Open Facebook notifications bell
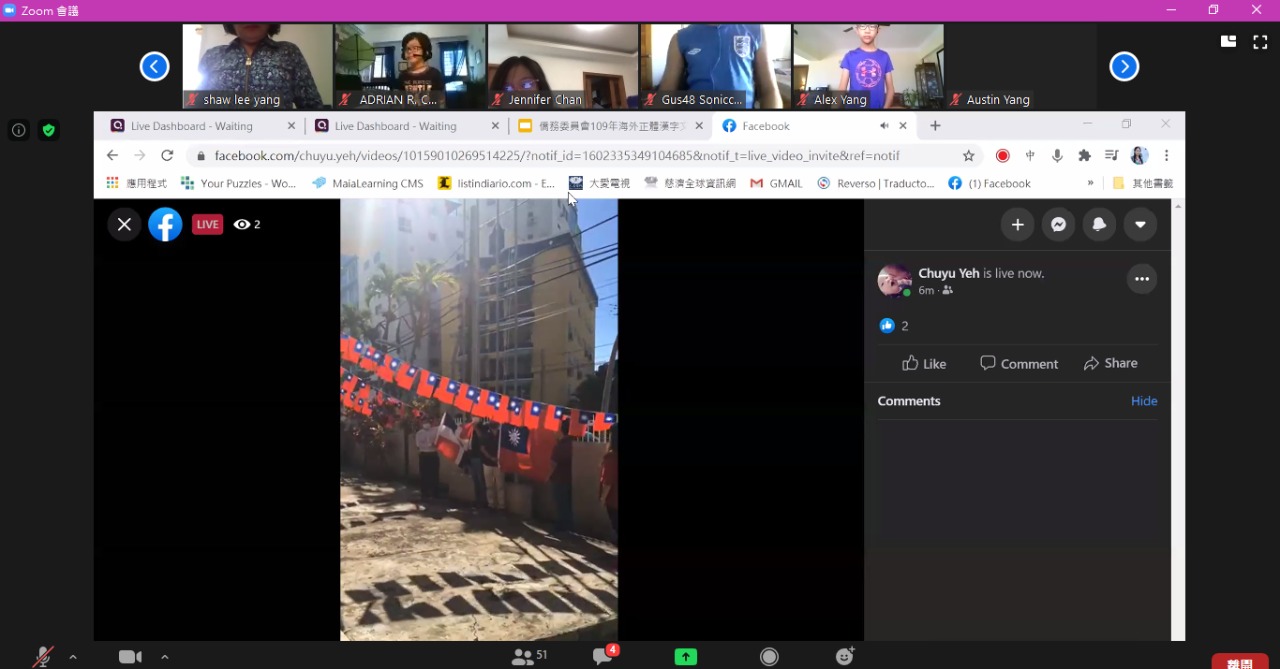This screenshot has height=669, width=1280. tap(1099, 224)
